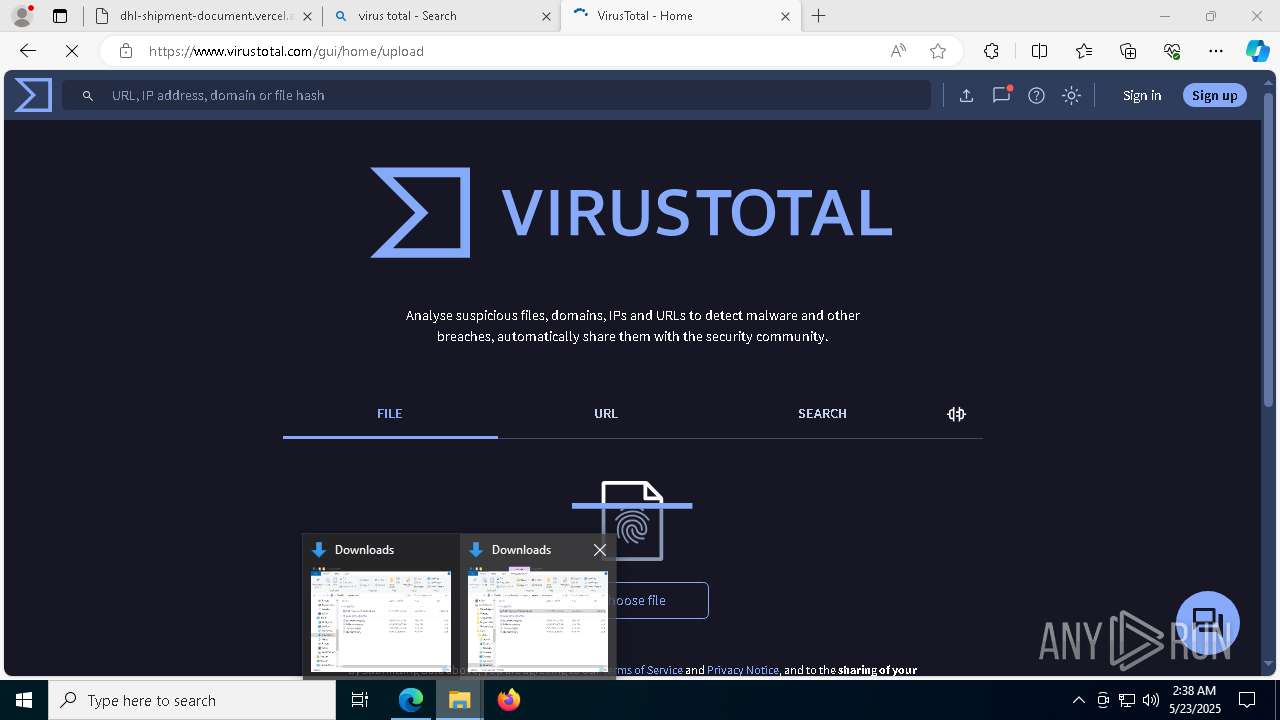Viewport: 1280px width, 720px height.
Task: Open browser Collections
Action: 1128,51
